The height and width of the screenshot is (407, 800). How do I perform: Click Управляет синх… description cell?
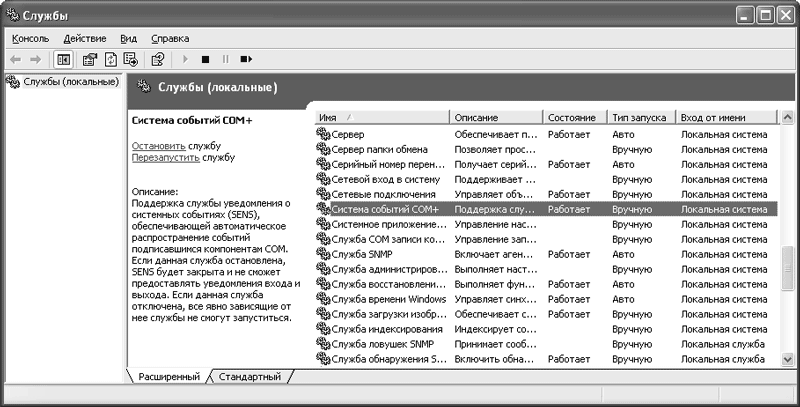[x=495, y=299]
